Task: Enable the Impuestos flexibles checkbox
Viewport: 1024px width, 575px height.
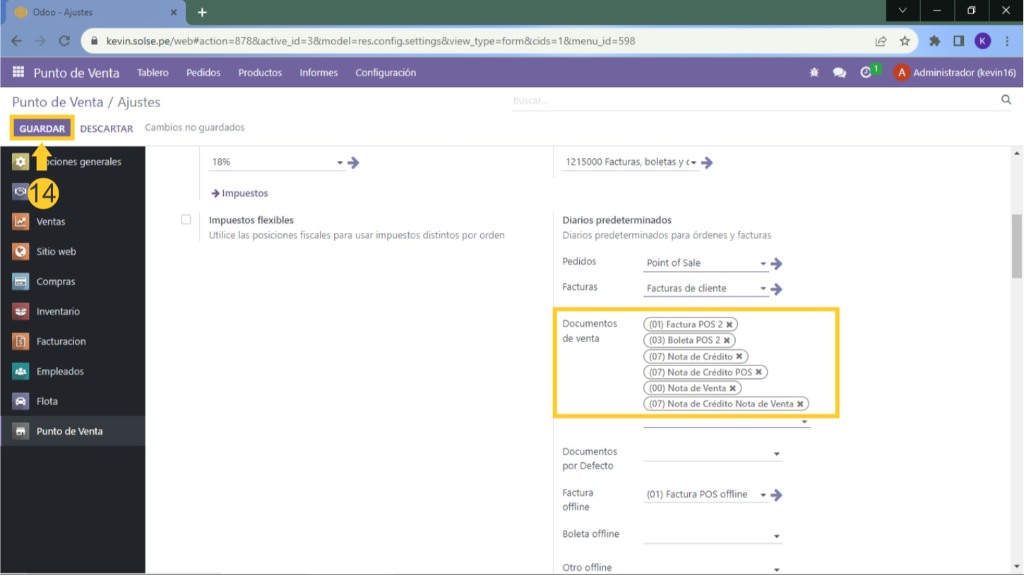Action: pyautogui.click(x=186, y=220)
